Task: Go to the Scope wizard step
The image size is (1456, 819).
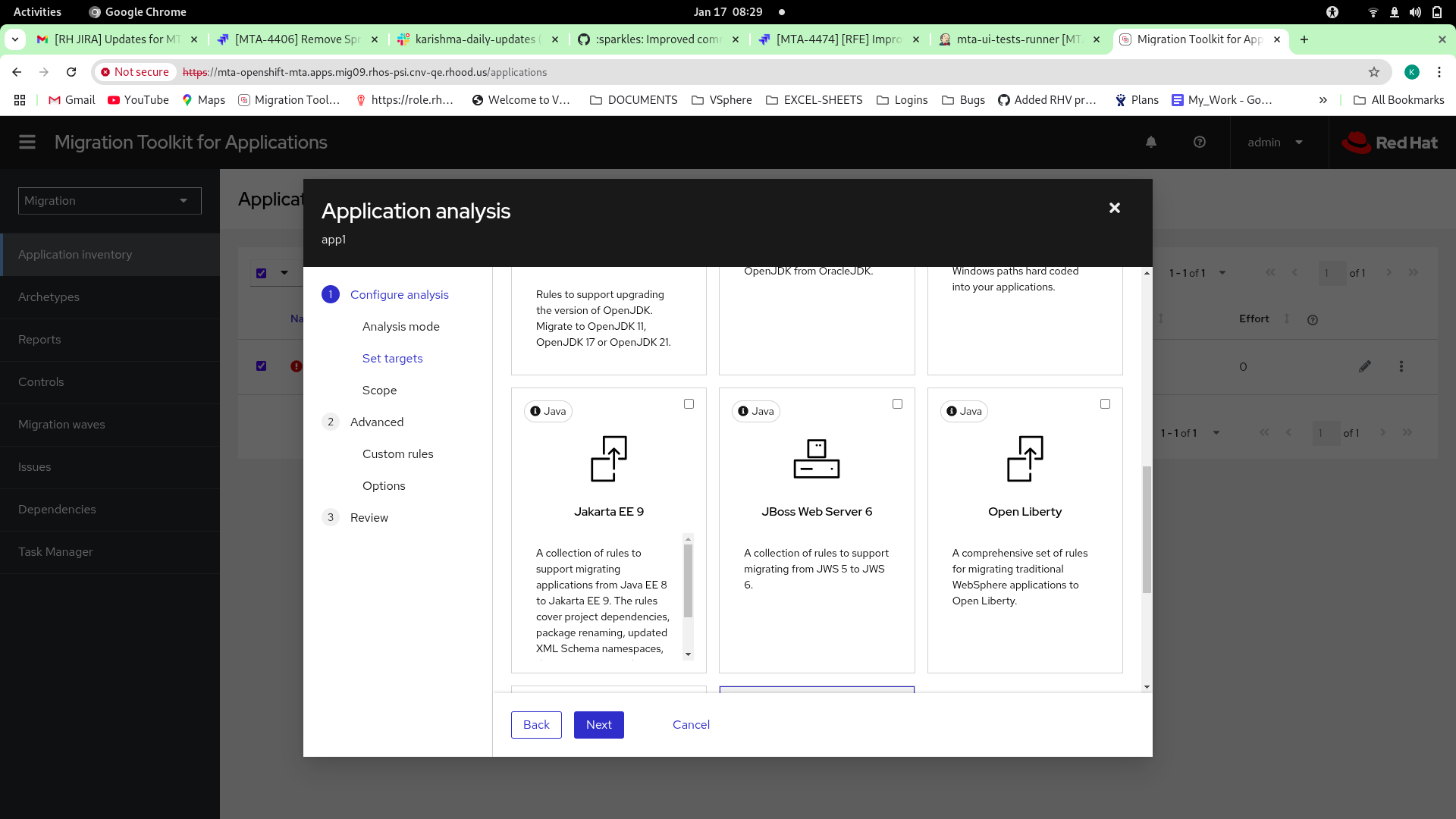Action: (379, 390)
